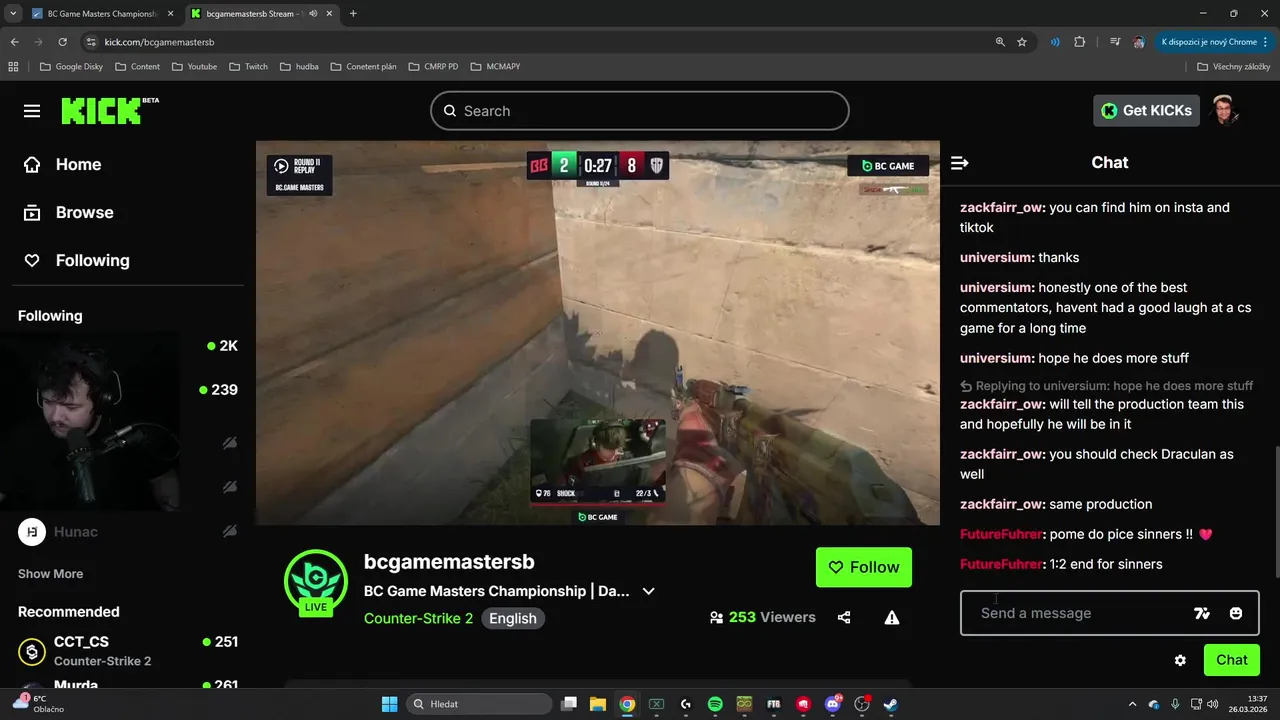Open media controls in toolbar
The height and width of the screenshot is (720, 1280).
pos(1114,42)
